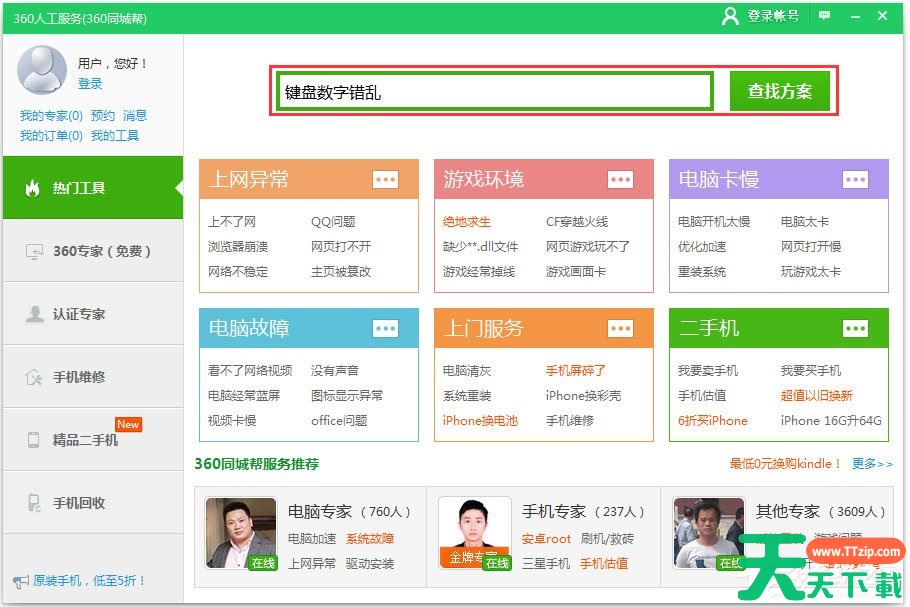Open the 认证专家 sidebar tab

pos(92,314)
